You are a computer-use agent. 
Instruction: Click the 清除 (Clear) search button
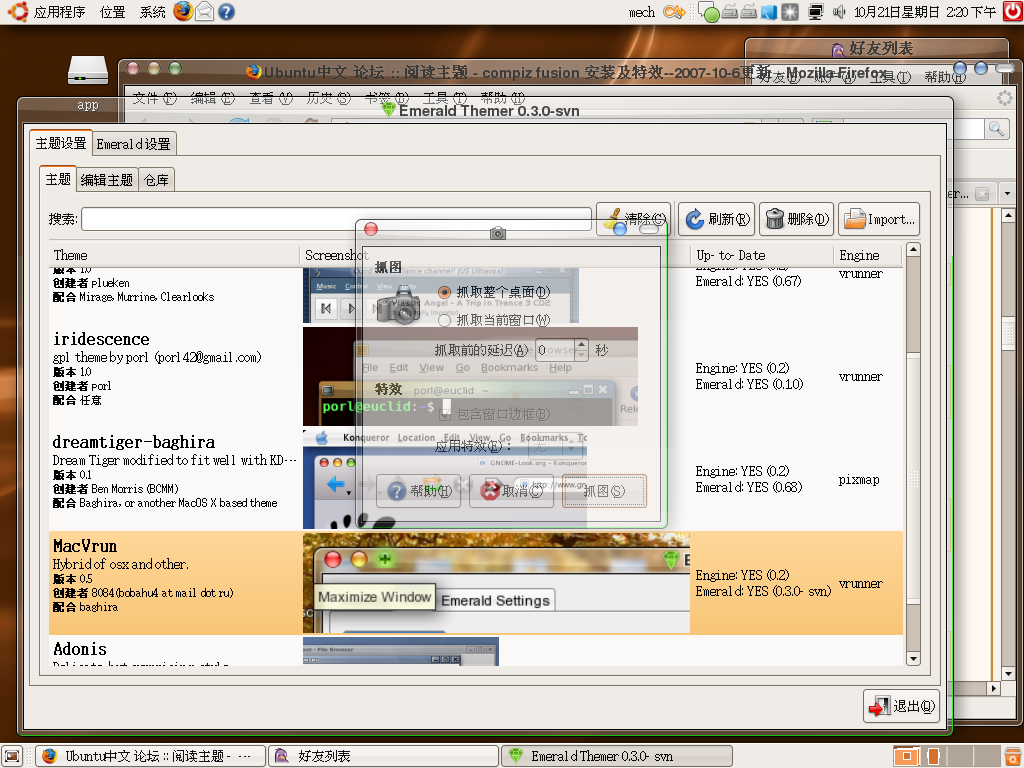tap(633, 219)
